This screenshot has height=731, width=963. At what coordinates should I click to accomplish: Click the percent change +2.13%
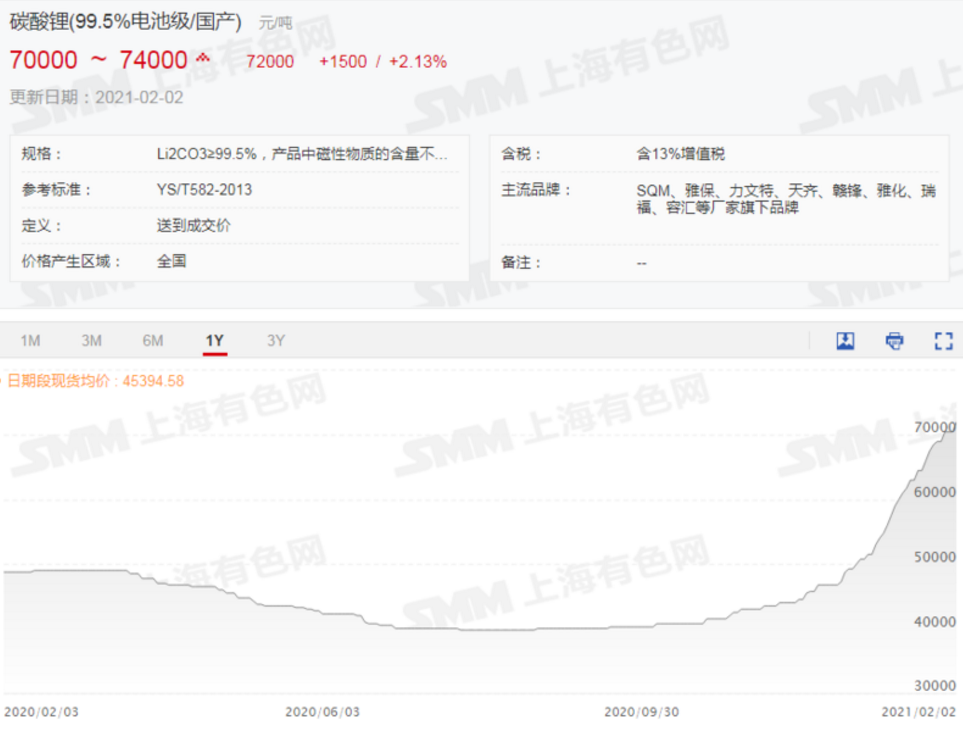(418, 61)
